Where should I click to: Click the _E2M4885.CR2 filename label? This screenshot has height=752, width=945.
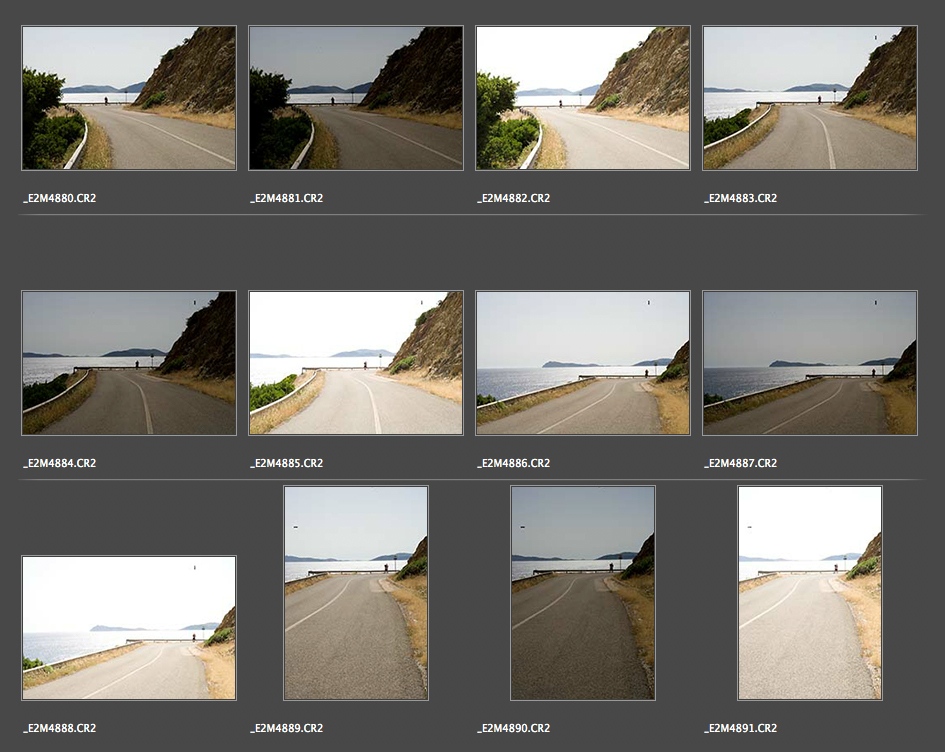coord(286,463)
